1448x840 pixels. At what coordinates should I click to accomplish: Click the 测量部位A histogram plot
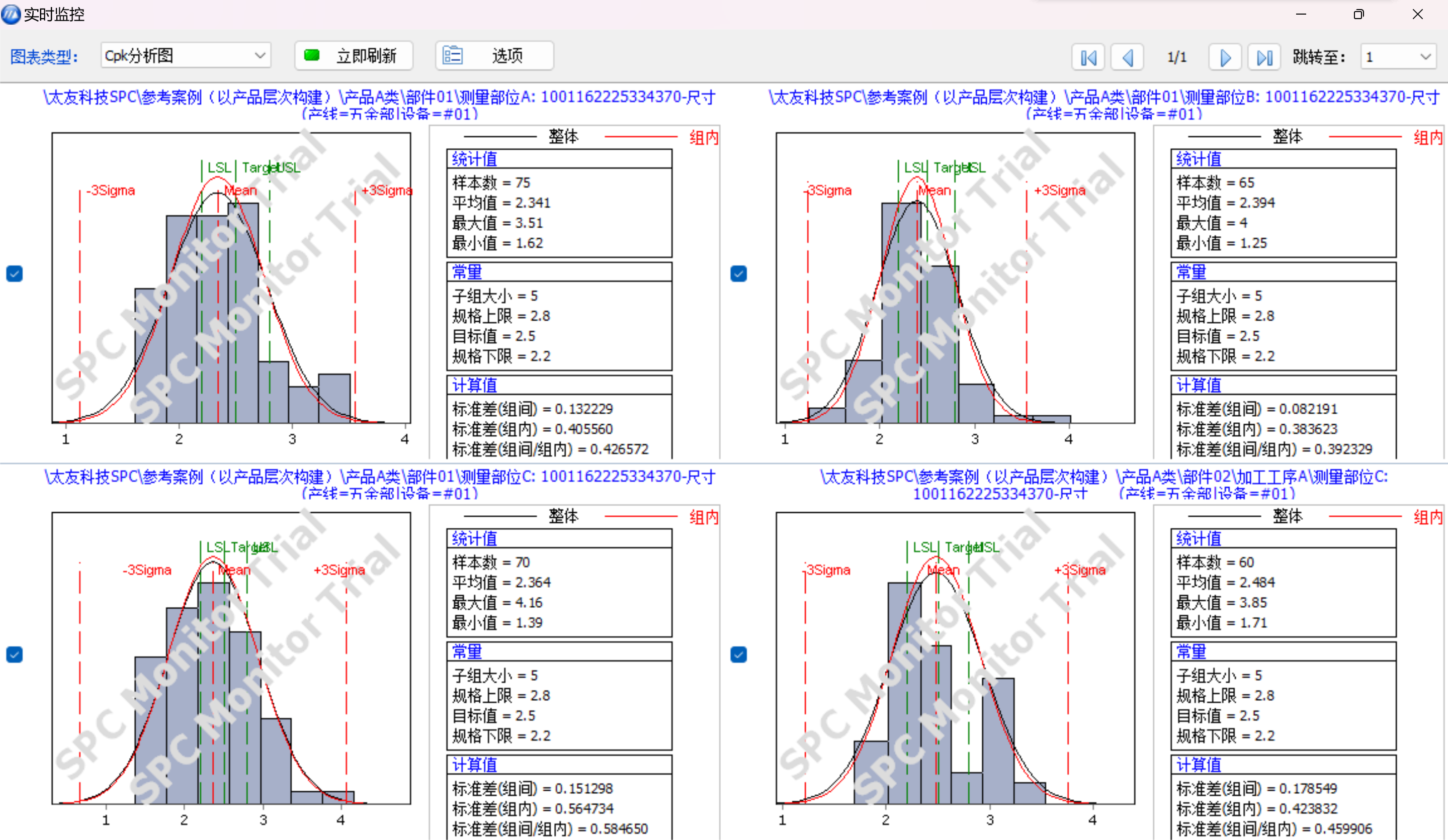[x=231, y=278]
